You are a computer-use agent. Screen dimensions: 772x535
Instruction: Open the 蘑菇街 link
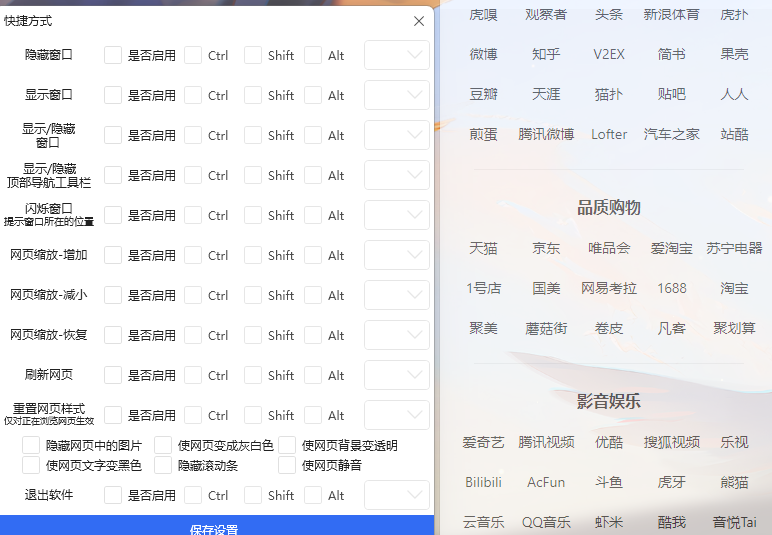click(546, 328)
